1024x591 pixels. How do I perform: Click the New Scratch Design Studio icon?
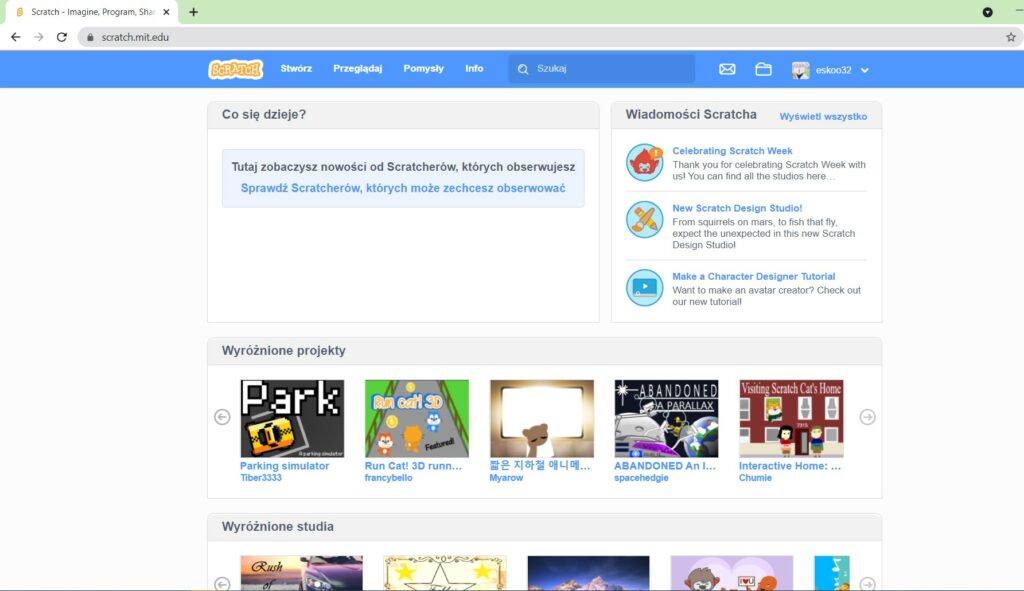644,220
